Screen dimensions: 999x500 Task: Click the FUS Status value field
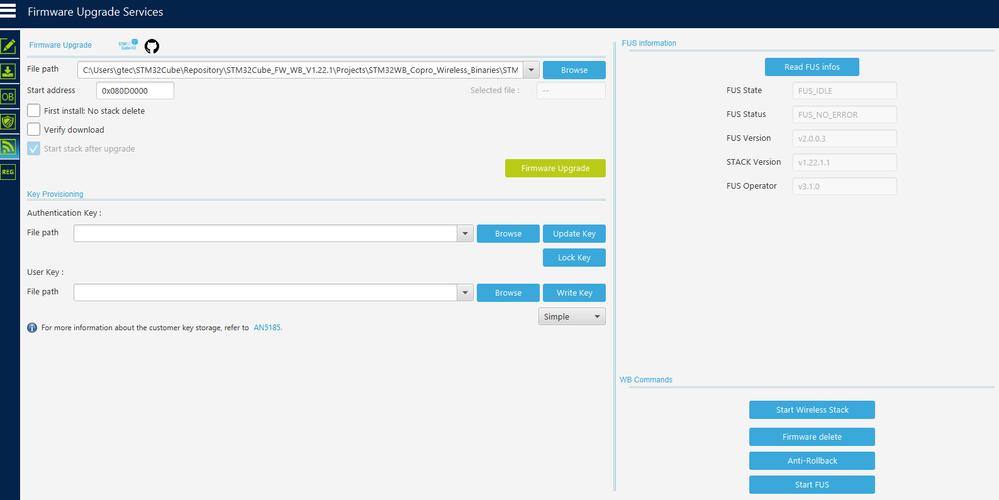click(x=845, y=115)
